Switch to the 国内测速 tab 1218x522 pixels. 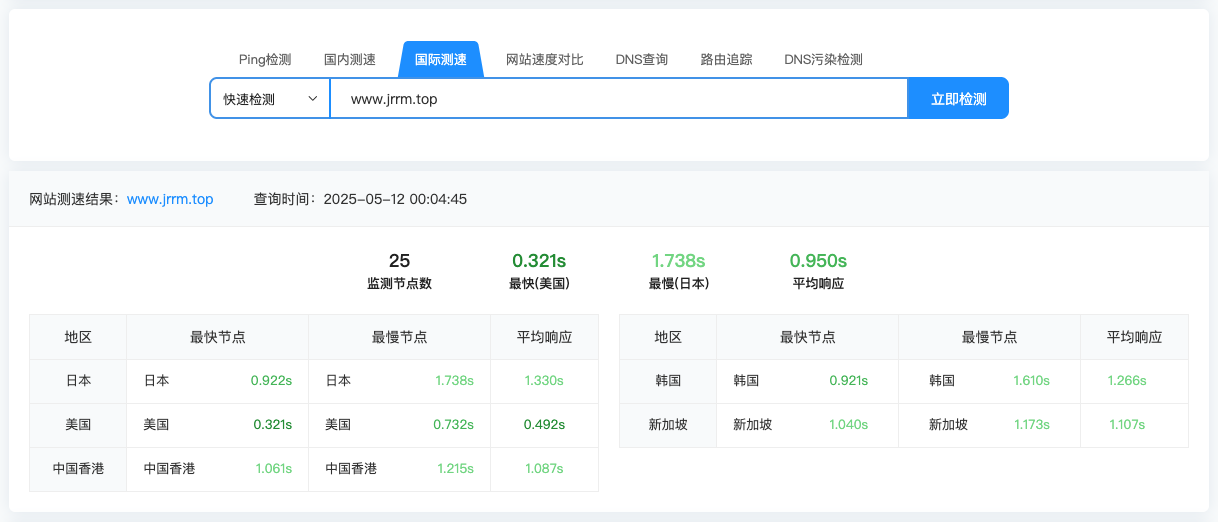pyautogui.click(x=350, y=60)
